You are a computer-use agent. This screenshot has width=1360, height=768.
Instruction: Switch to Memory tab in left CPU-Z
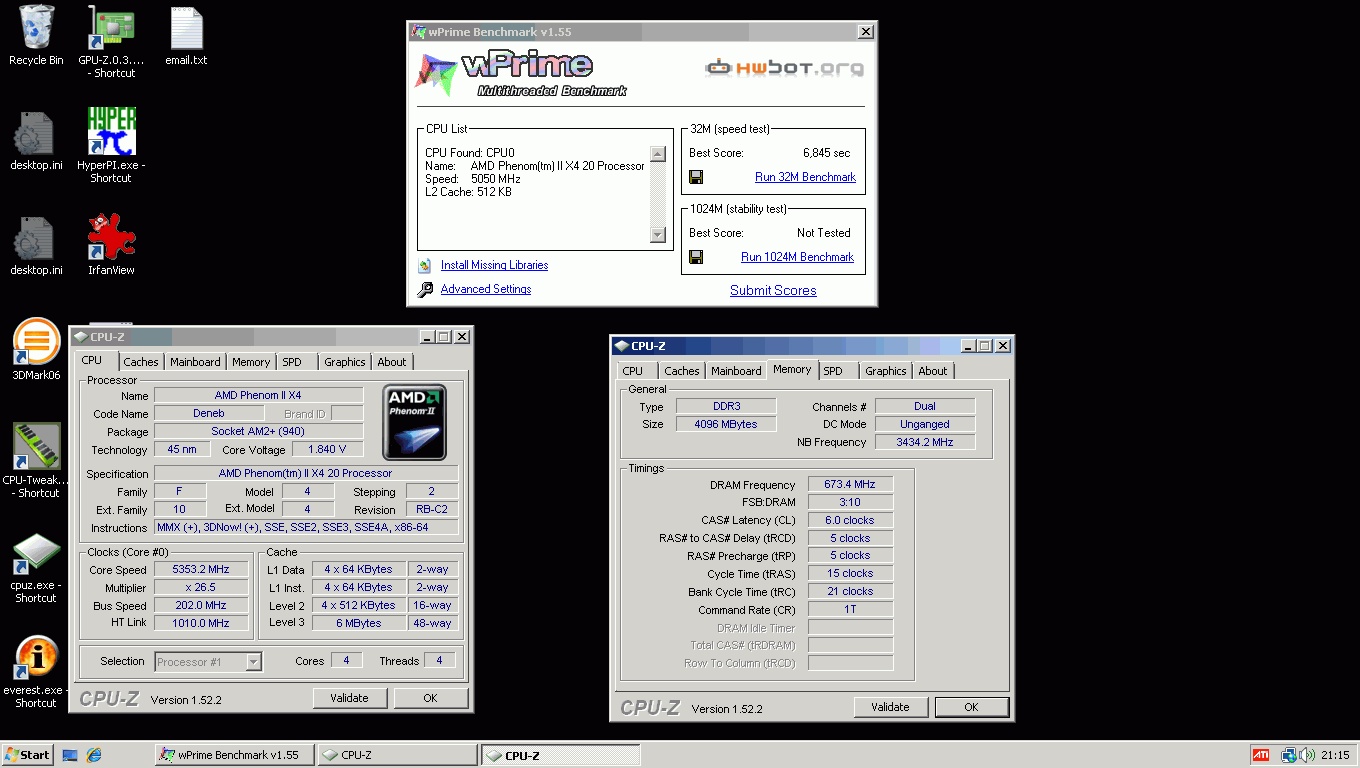(251, 362)
